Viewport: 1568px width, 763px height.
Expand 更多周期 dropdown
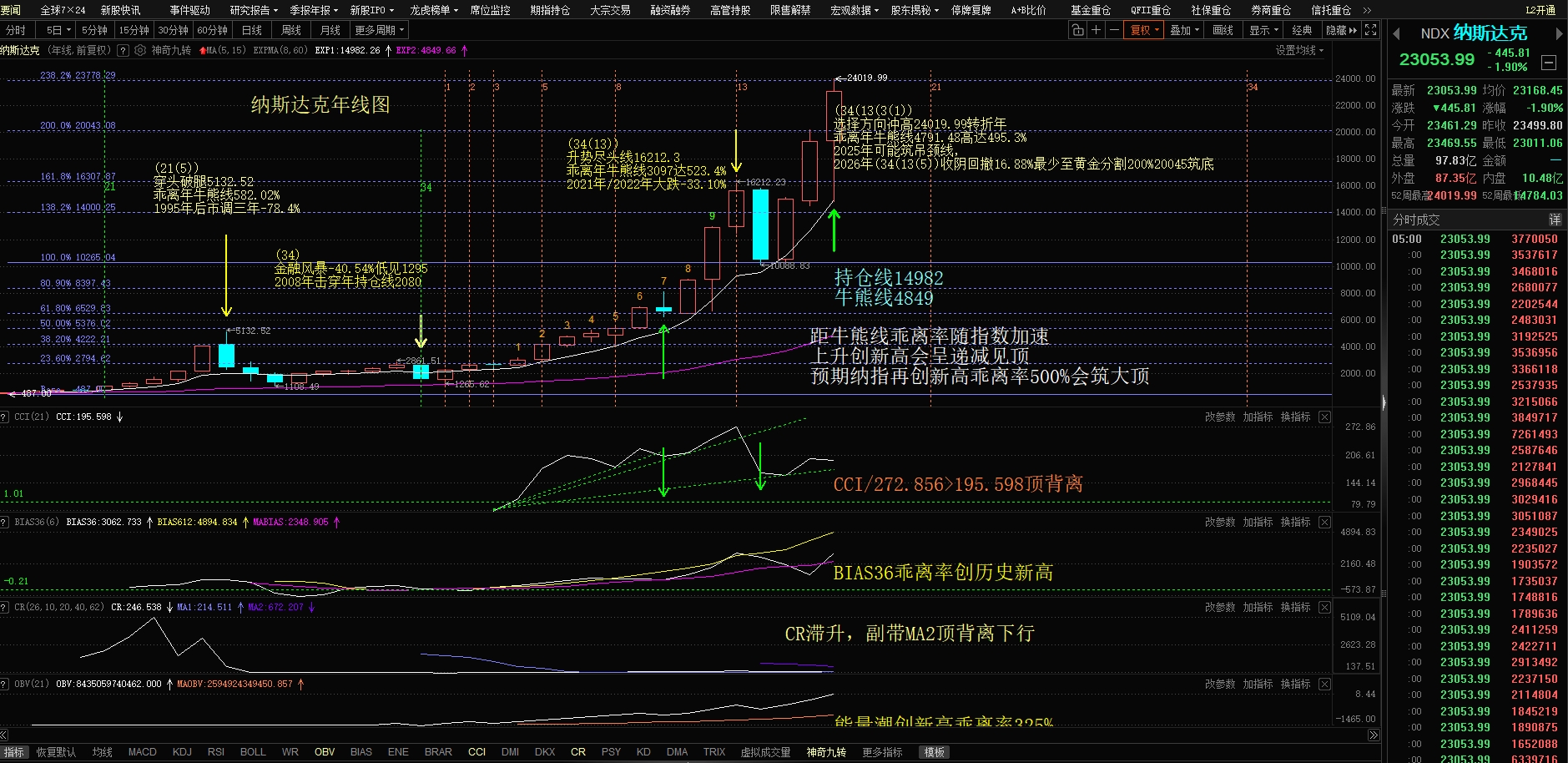[380, 30]
